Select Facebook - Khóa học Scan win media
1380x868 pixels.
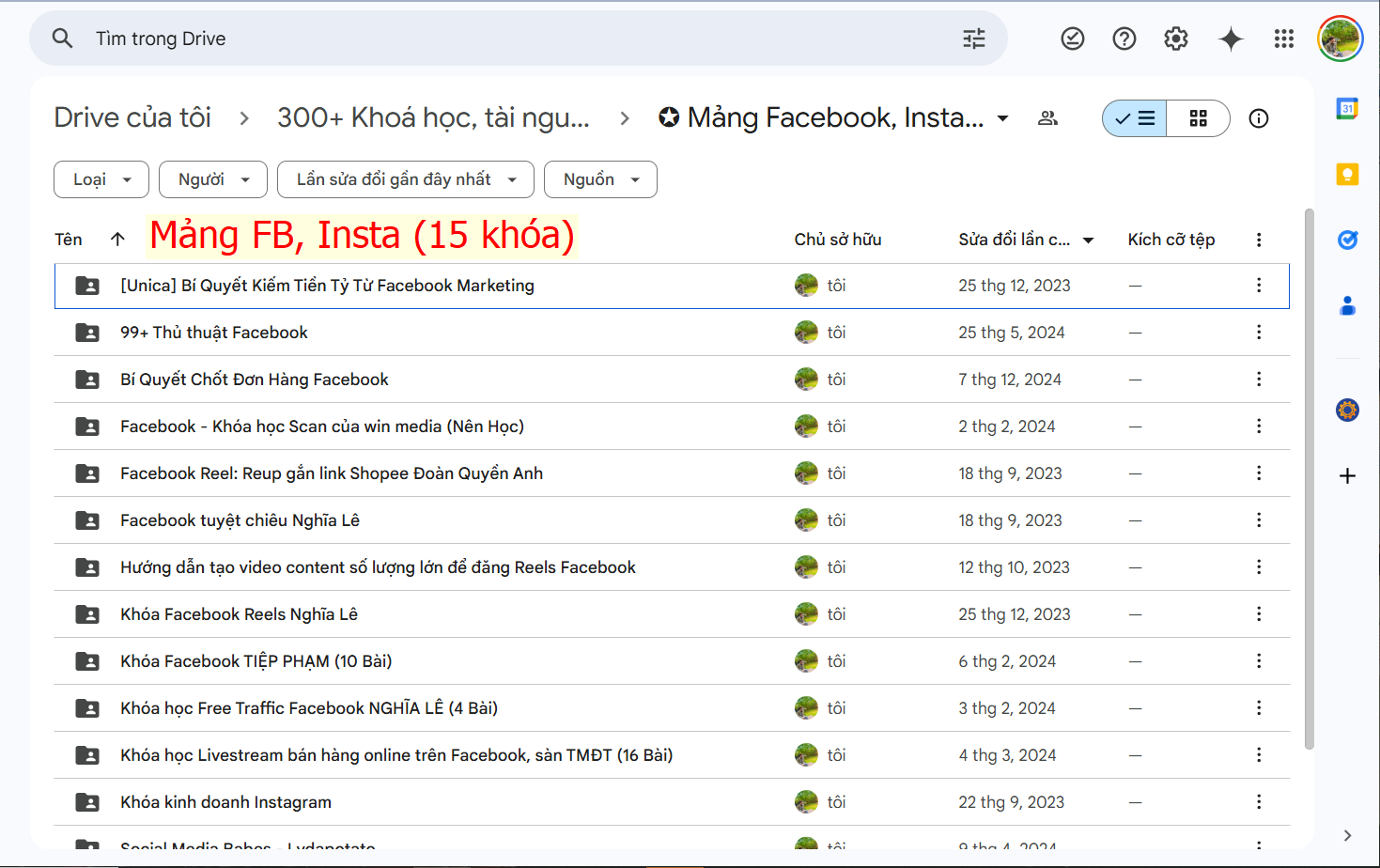672,426
